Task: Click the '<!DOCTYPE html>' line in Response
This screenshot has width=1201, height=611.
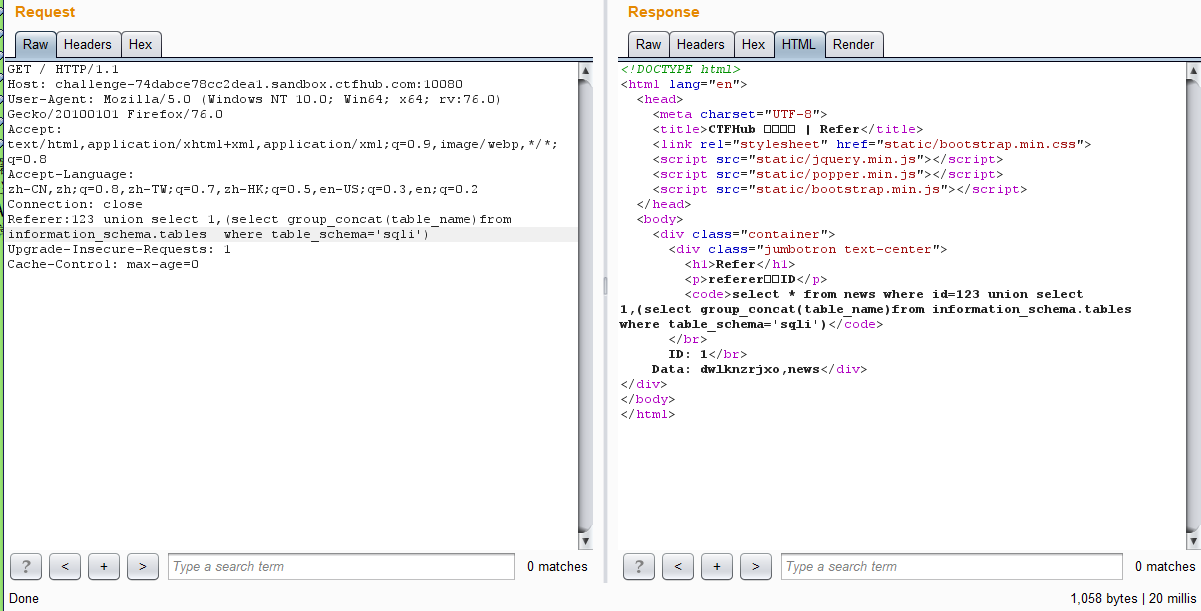Action: (x=680, y=69)
